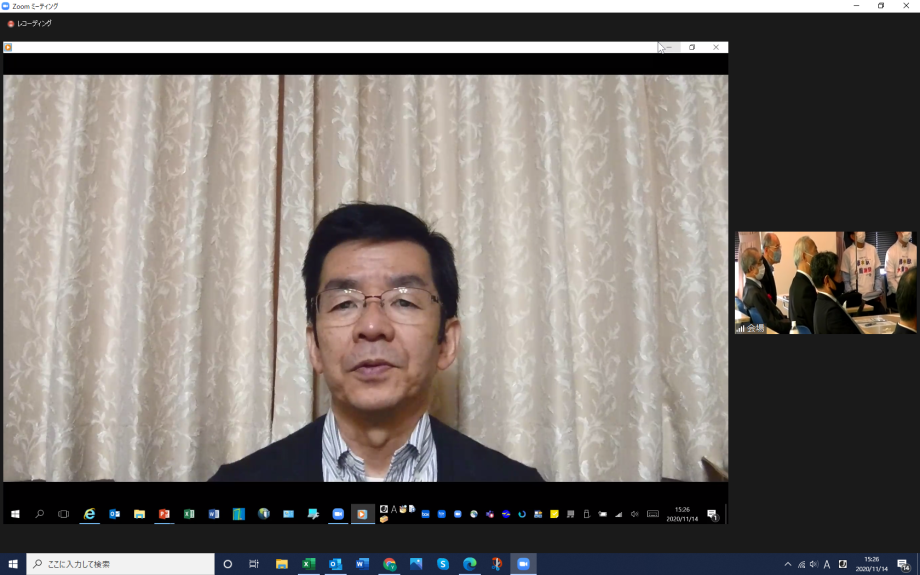The height and width of the screenshot is (575, 920).
Task: Click the レコーディング recording indicator
Action: tap(30, 23)
